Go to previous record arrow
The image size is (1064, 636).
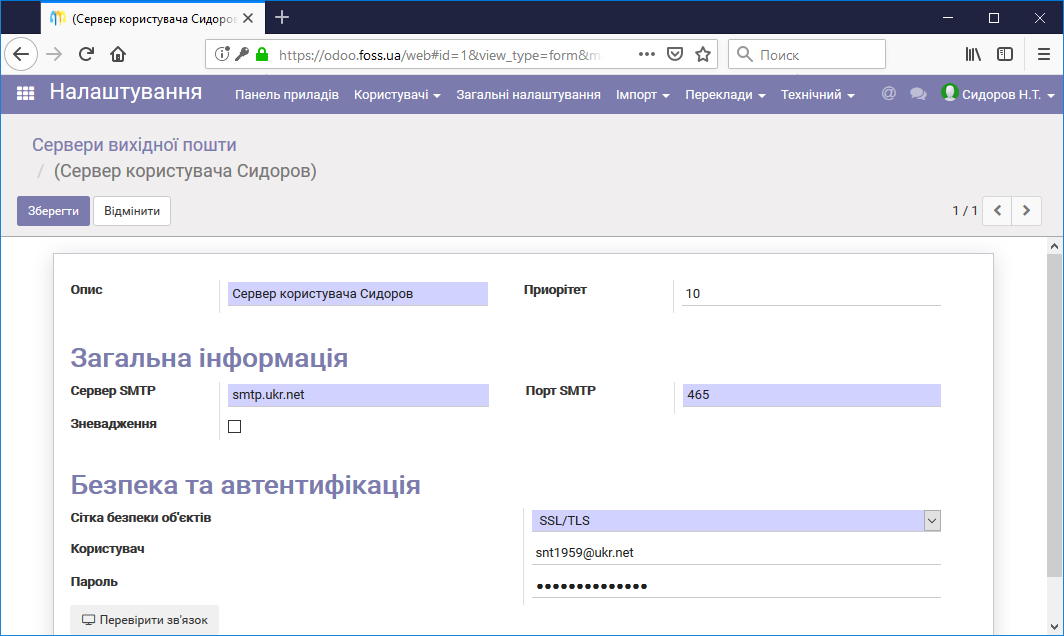click(998, 210)
